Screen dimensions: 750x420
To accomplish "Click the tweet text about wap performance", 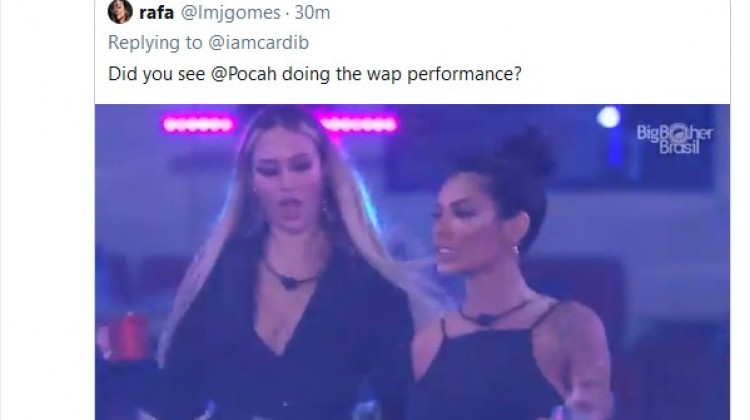I will [x=315, y=74].
